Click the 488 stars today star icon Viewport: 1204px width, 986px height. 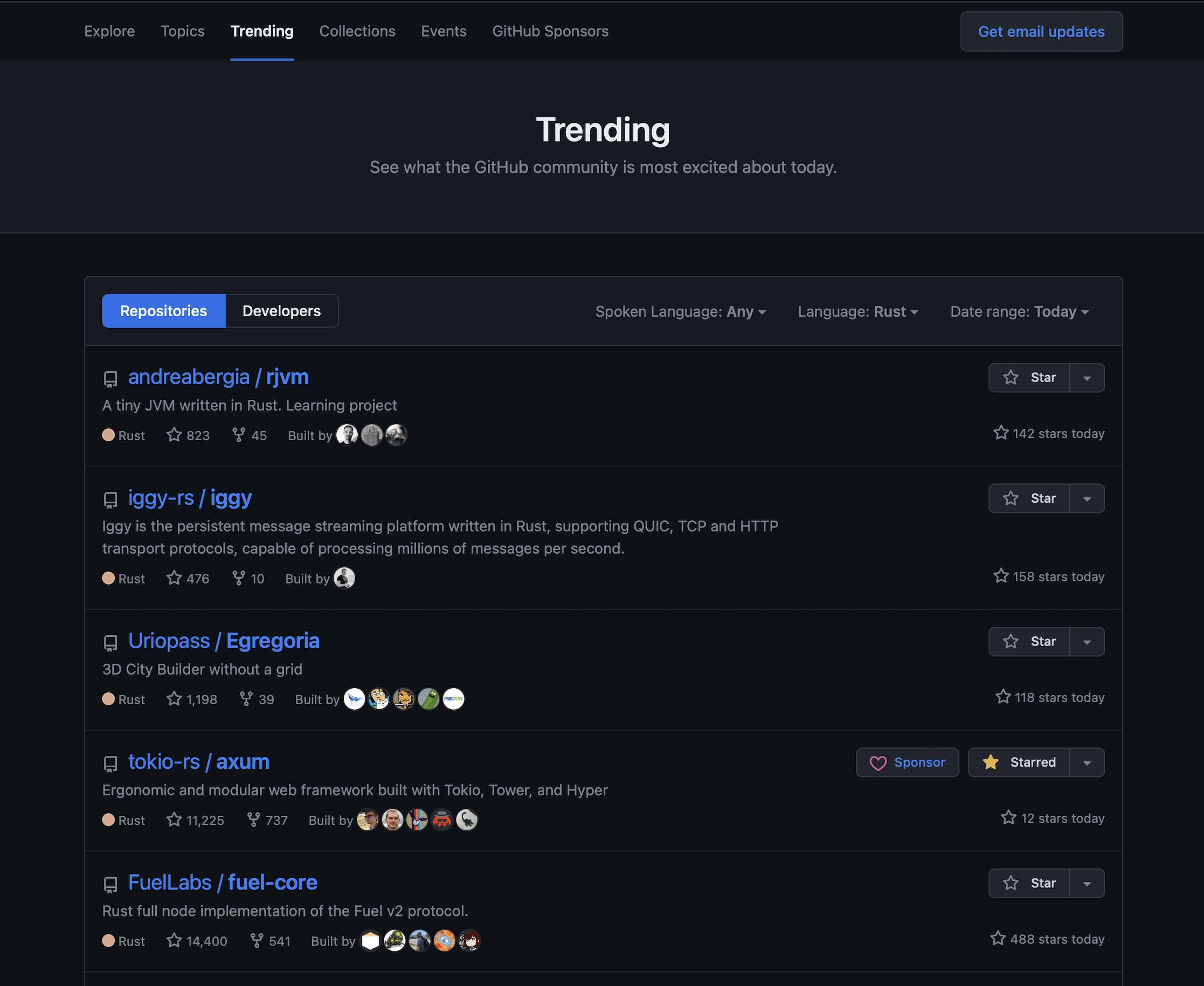998,938
